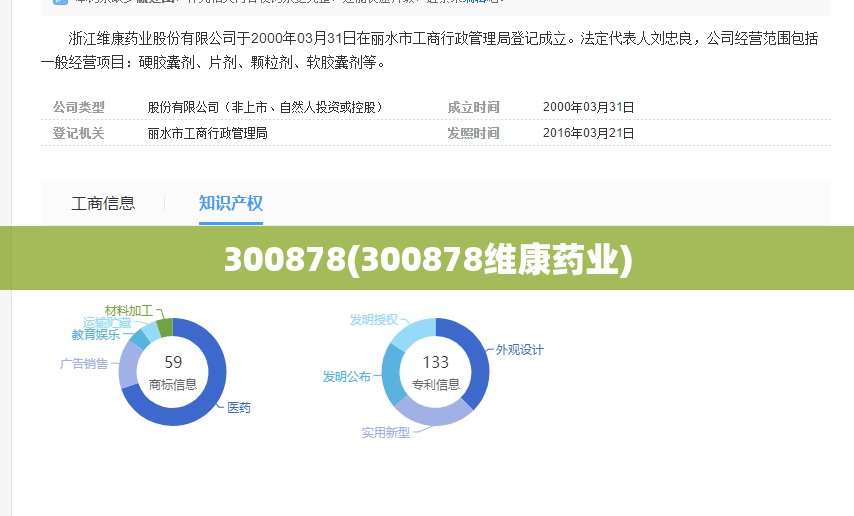Click the 发照时间 date 2016年03月21日
Screen dimensions: 854x516
coord(588,133)
